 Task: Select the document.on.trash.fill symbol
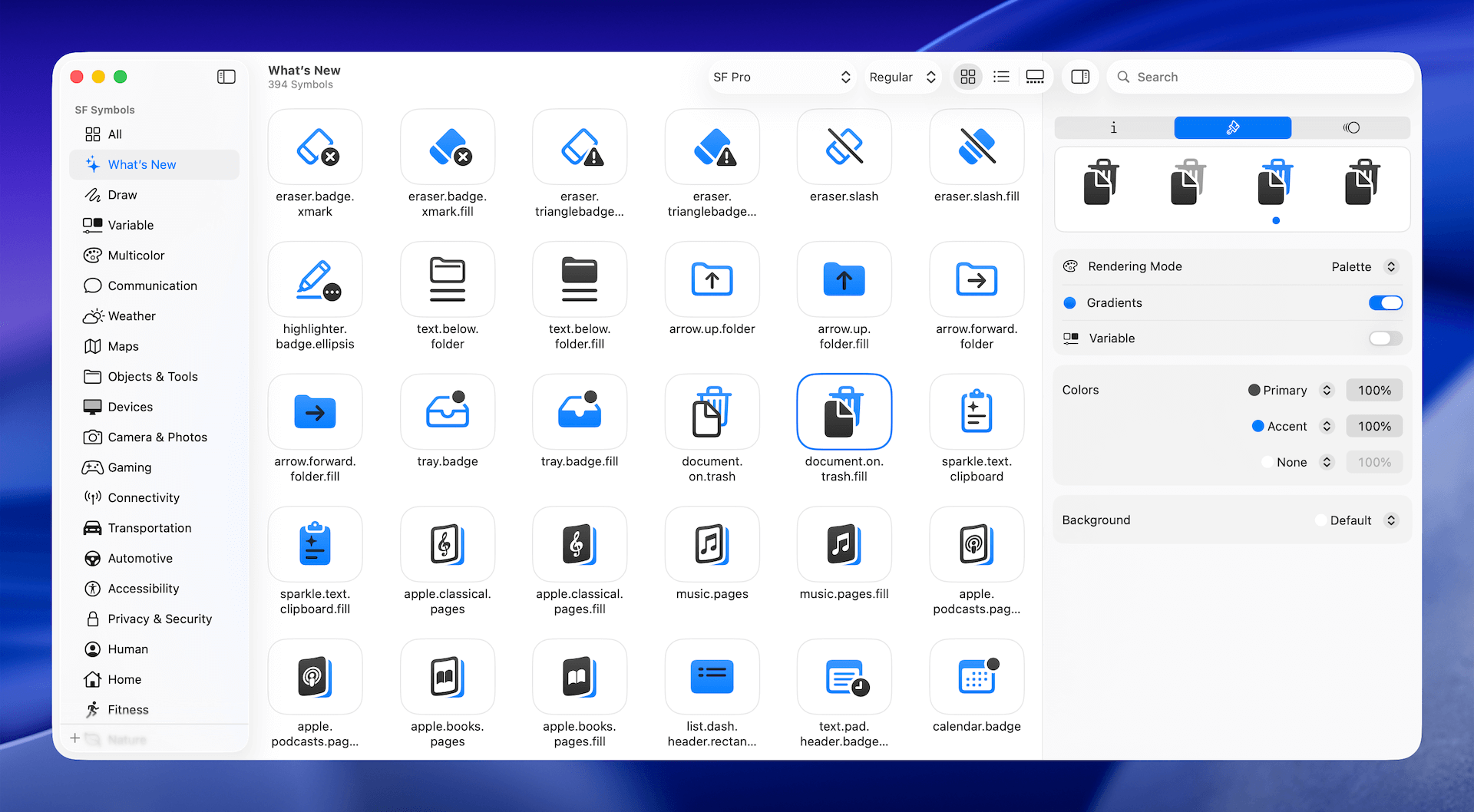[844, 411]
